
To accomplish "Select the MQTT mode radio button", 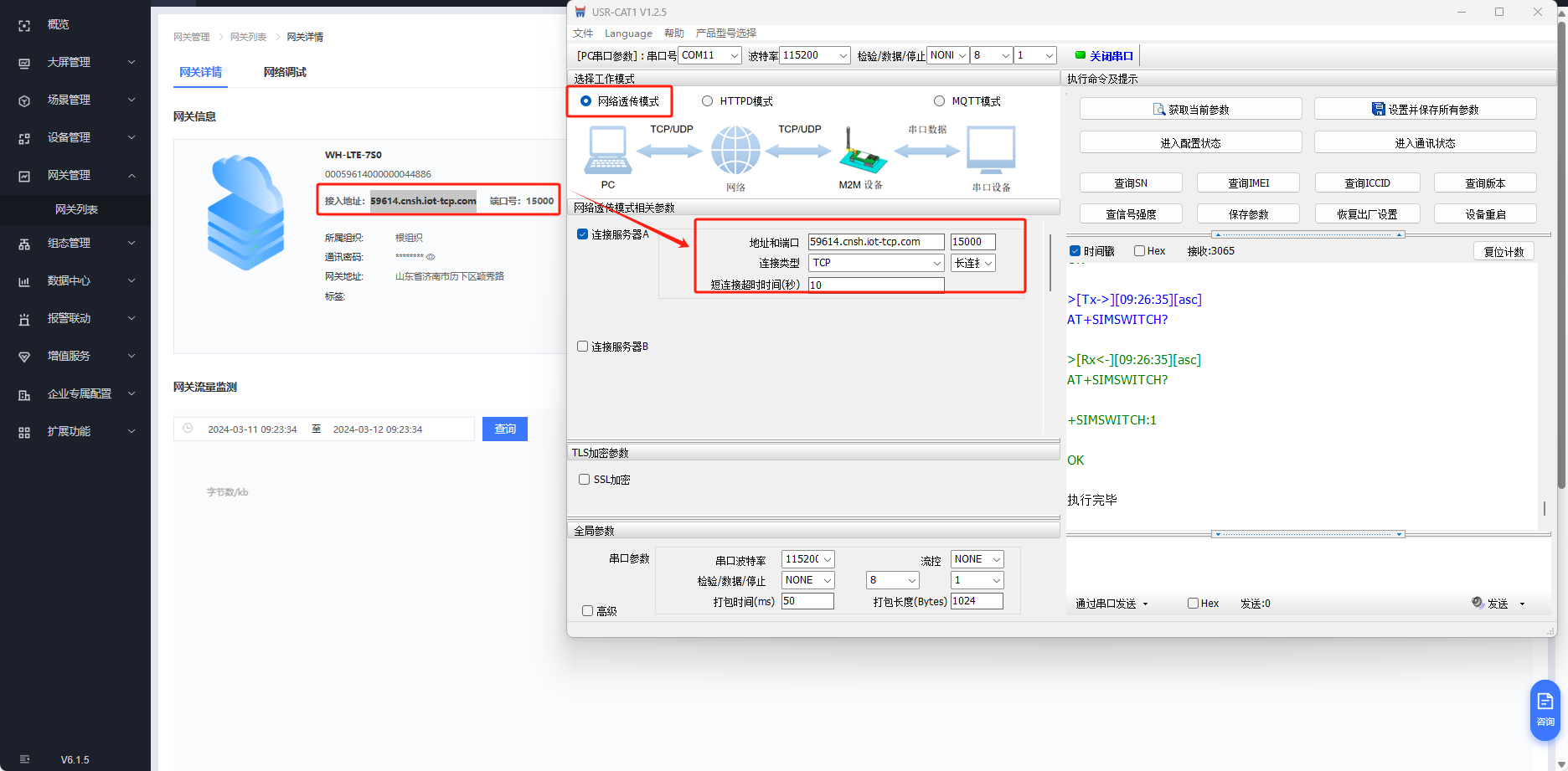I will click(939, 101).
